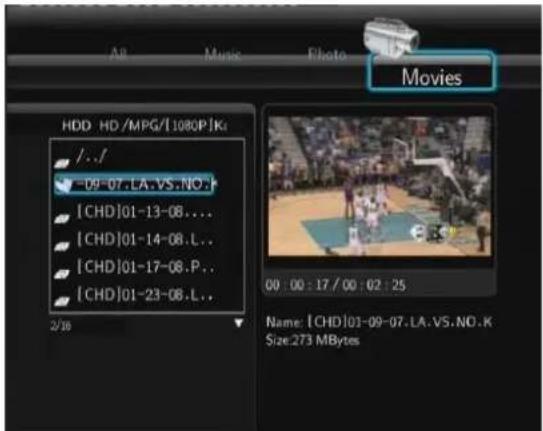Open file [CHD]01-14-08.L

(144, 239)
